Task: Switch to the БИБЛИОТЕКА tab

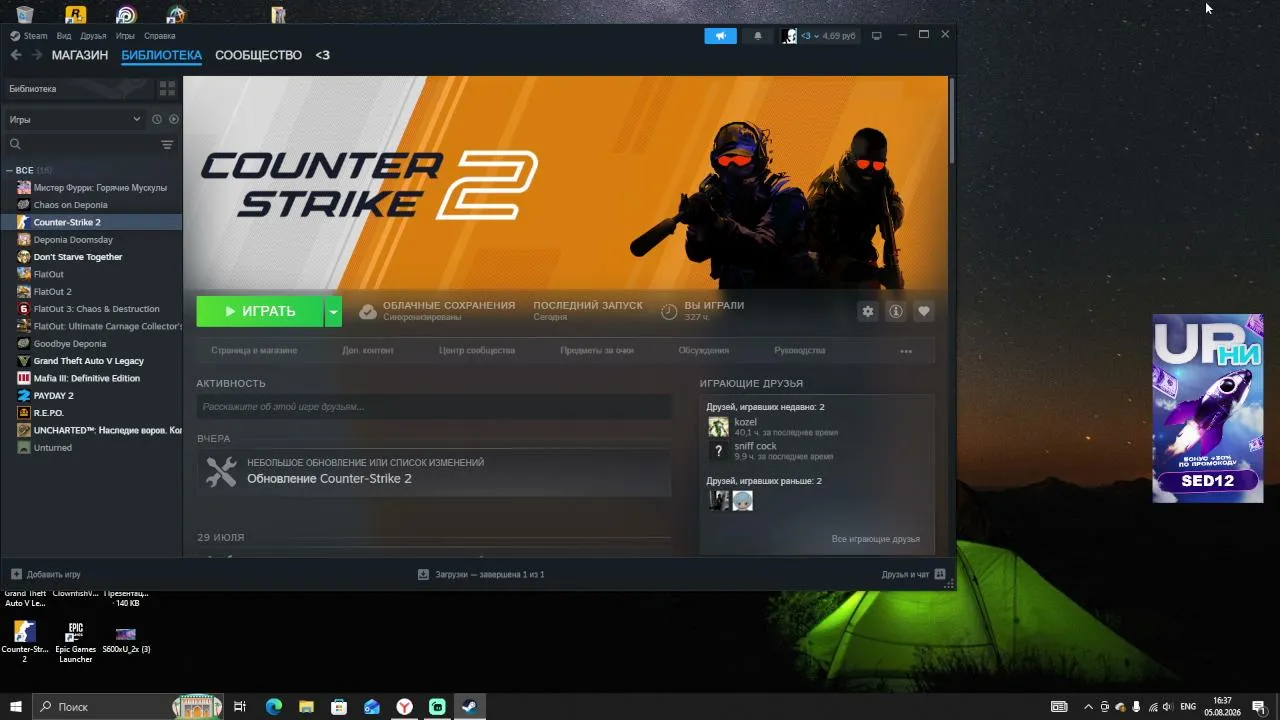Action: (x=162, y=55)
